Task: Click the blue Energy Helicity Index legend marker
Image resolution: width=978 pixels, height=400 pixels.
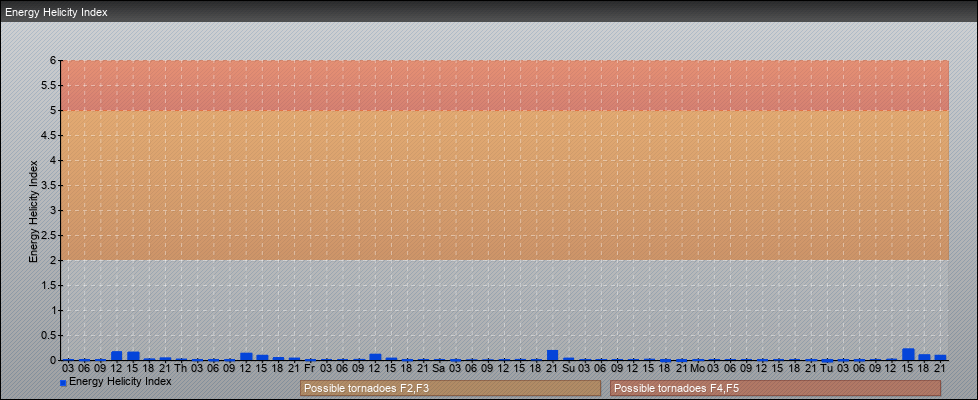Action: tap(63, 383)
